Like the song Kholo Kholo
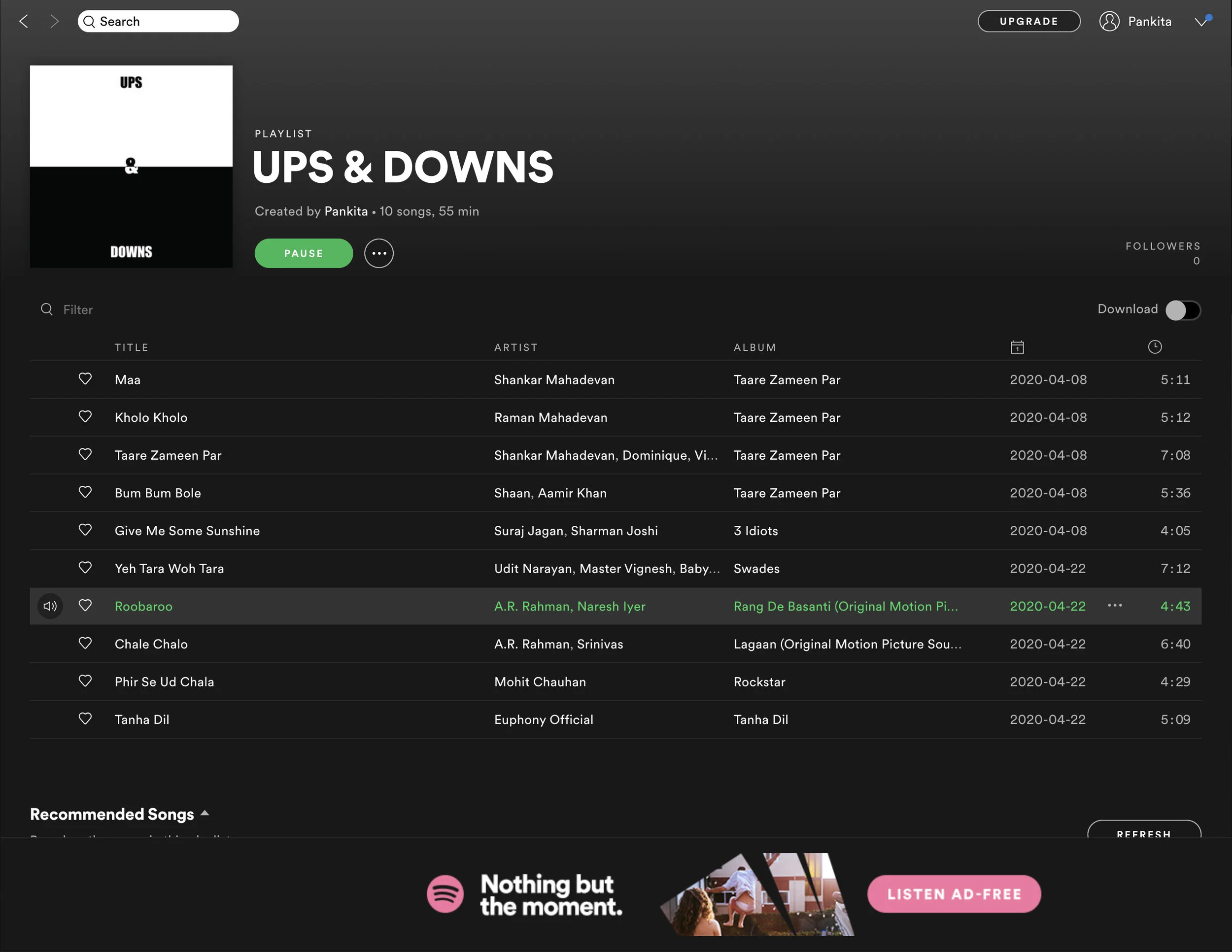The width and height of the screenshot is (1232, 952). click(x=85, y=417)
